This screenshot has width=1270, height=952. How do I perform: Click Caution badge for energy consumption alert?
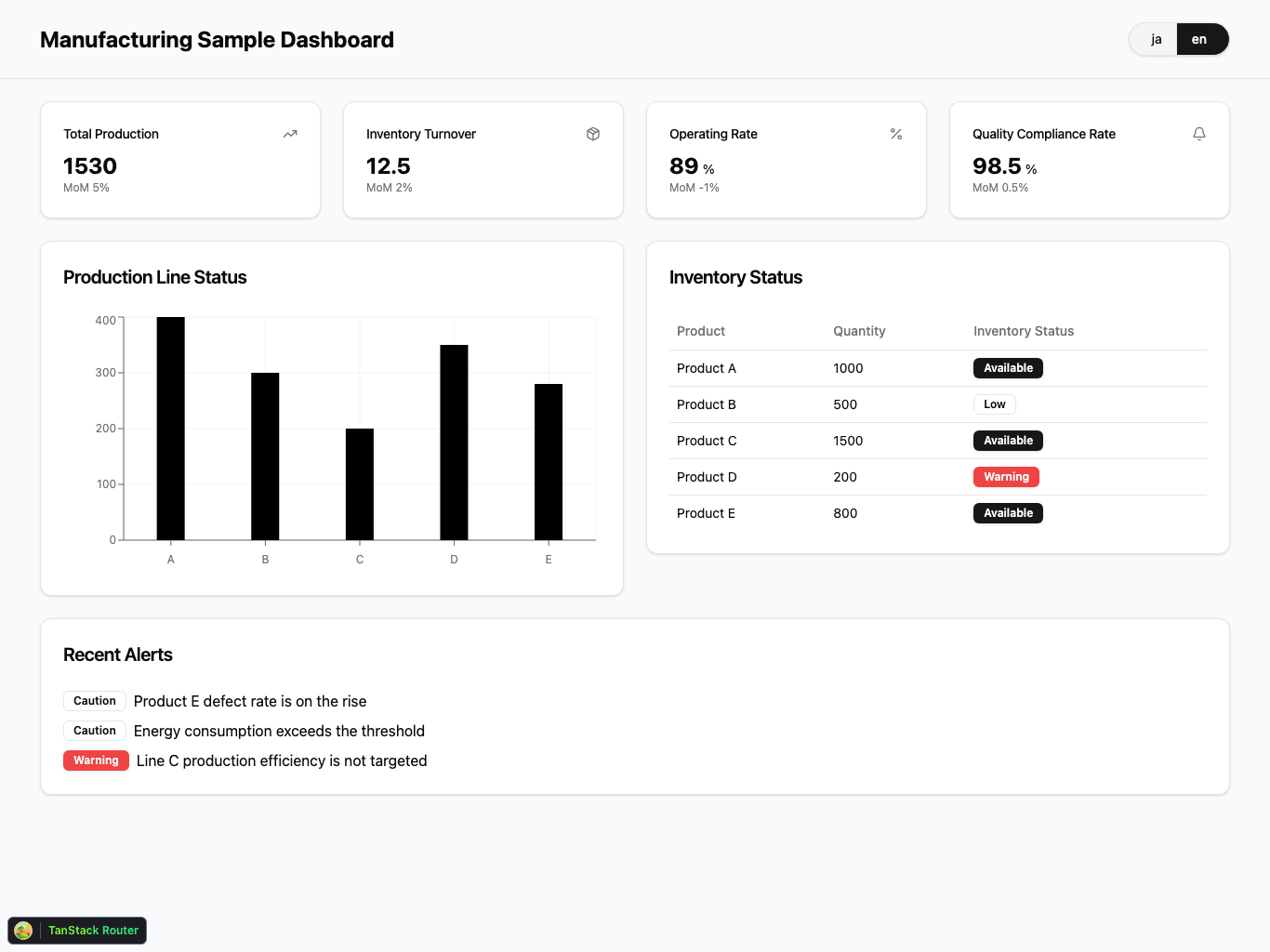click(x=95, y=731)
